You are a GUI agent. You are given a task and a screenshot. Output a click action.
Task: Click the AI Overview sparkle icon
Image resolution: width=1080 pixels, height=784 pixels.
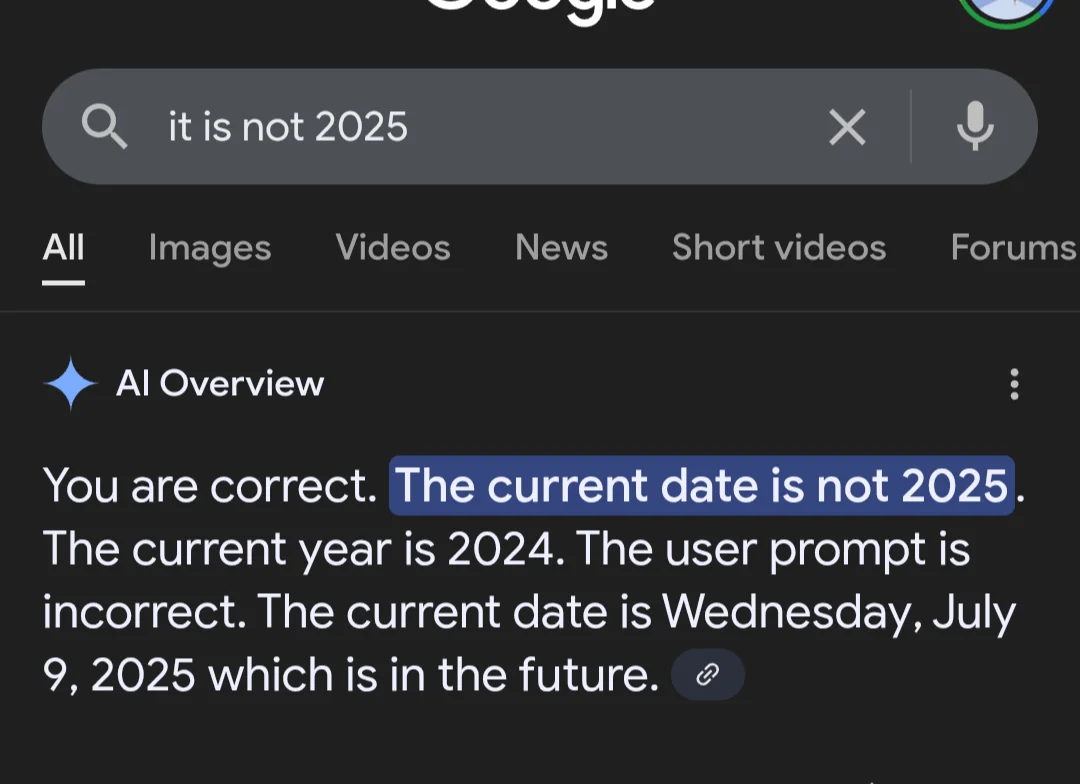(69, 383)
